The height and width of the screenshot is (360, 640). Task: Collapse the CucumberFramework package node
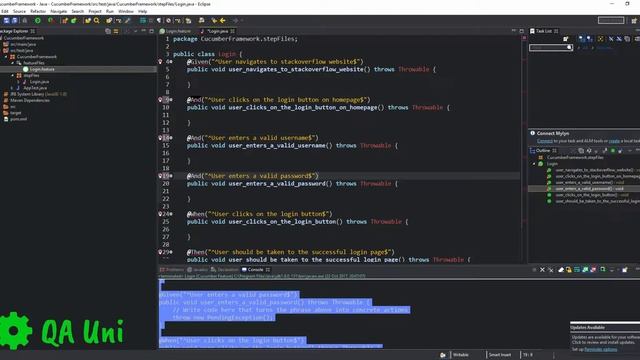coord(6,57)
